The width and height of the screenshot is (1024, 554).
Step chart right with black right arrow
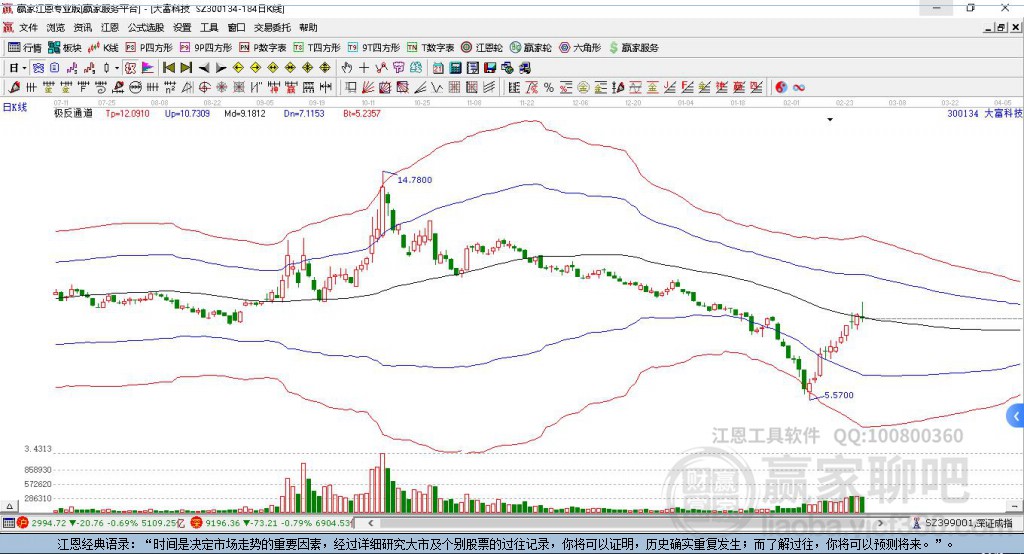pyautogui.click(x=221, y=68)
